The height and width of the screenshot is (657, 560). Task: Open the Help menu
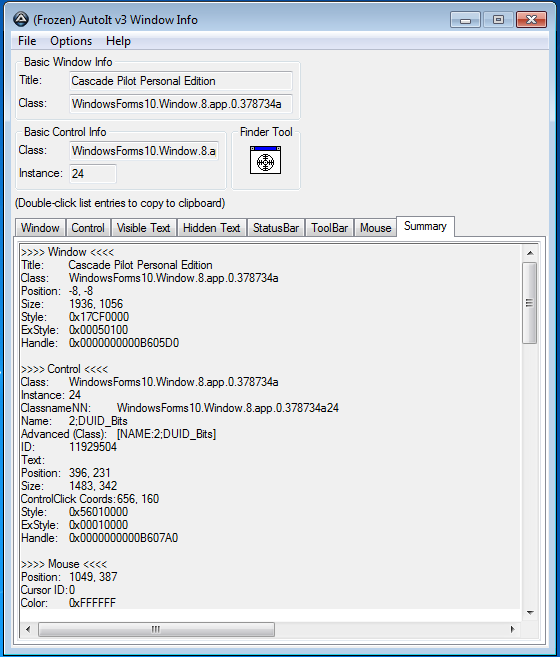[x=118, y=41]
